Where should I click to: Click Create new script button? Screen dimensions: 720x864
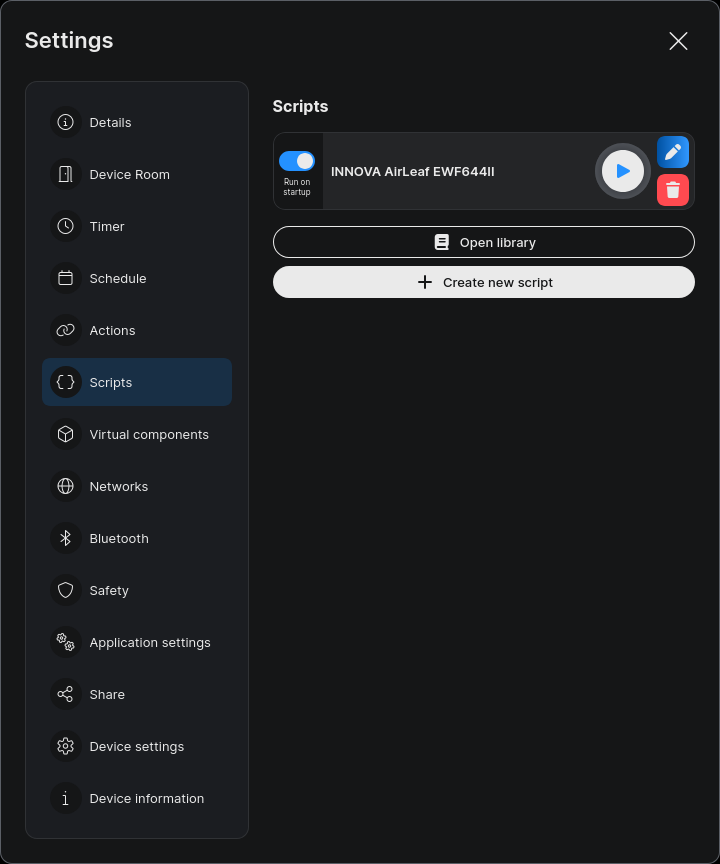[x=484, y=282]
